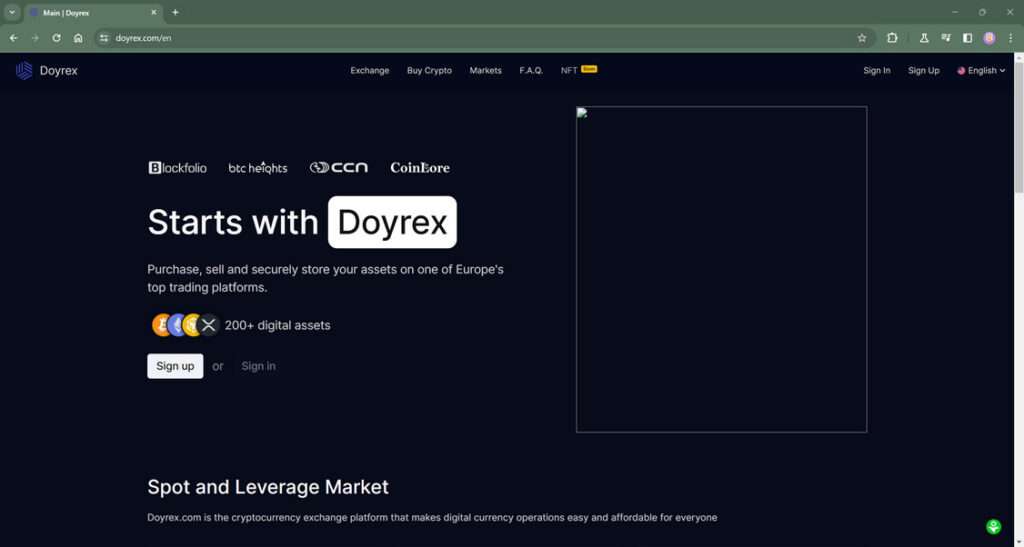
Task: View site information icon in address bar
Action: pyautogui.click(x=104, y=38)
